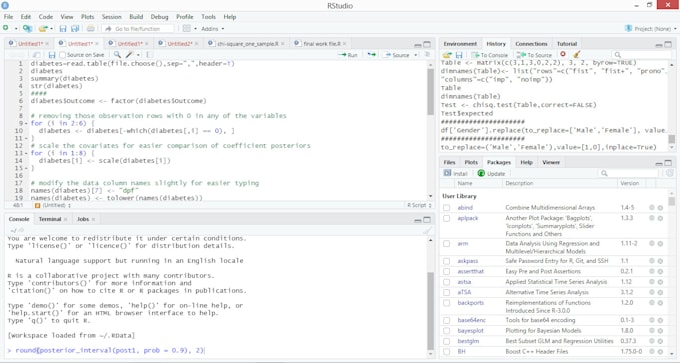Maximize the History pane
This screenshot has height=363, width=680.
(668, 44)
